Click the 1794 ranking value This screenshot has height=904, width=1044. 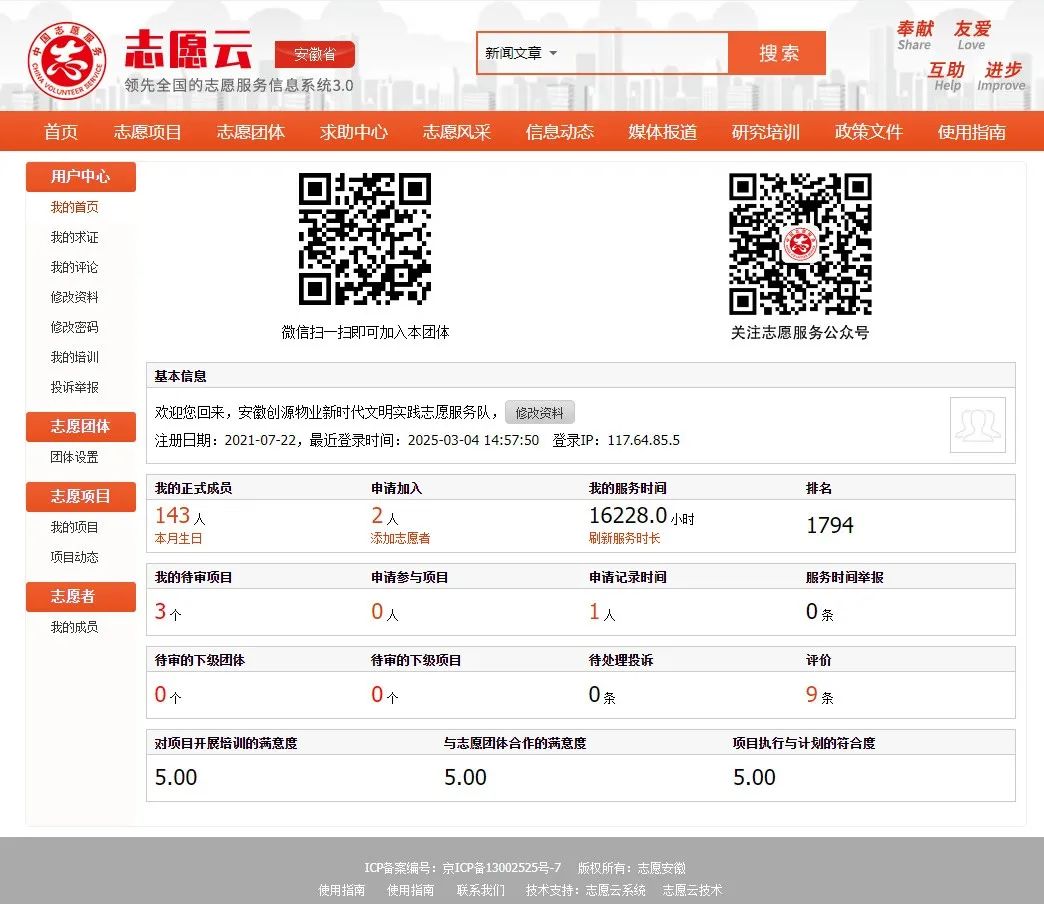coord(830,525)
